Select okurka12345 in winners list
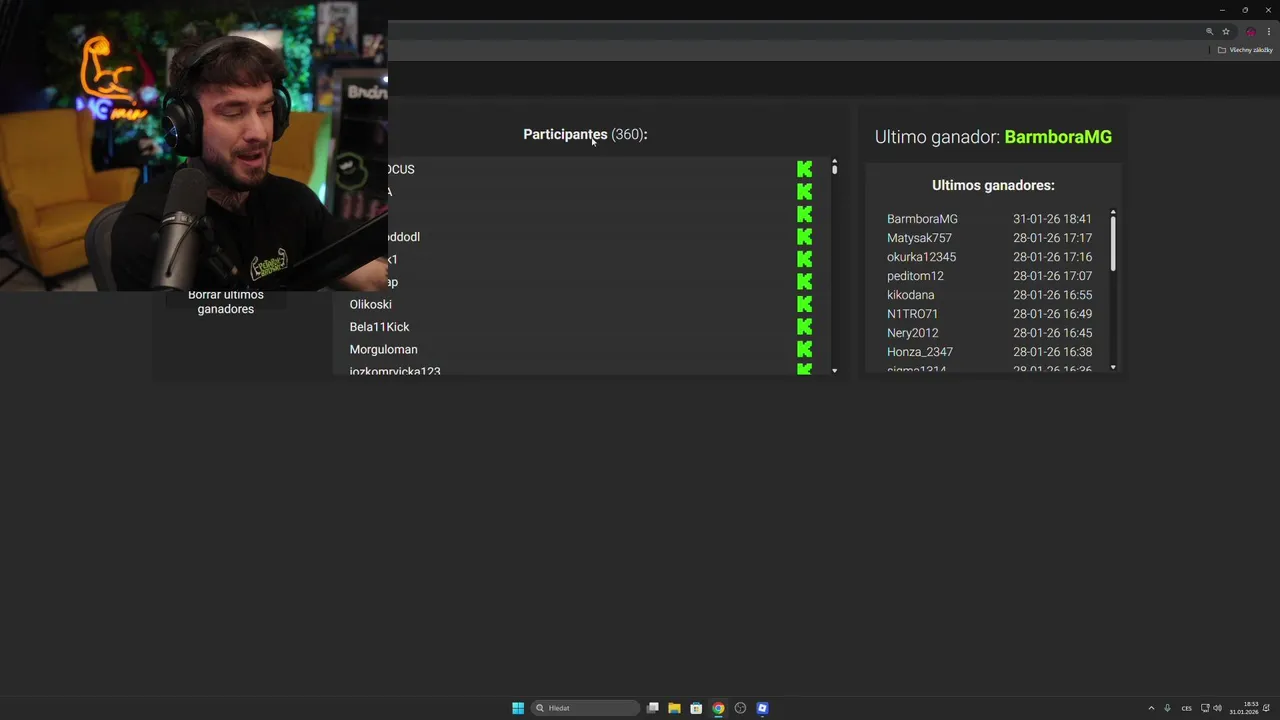 921,257
